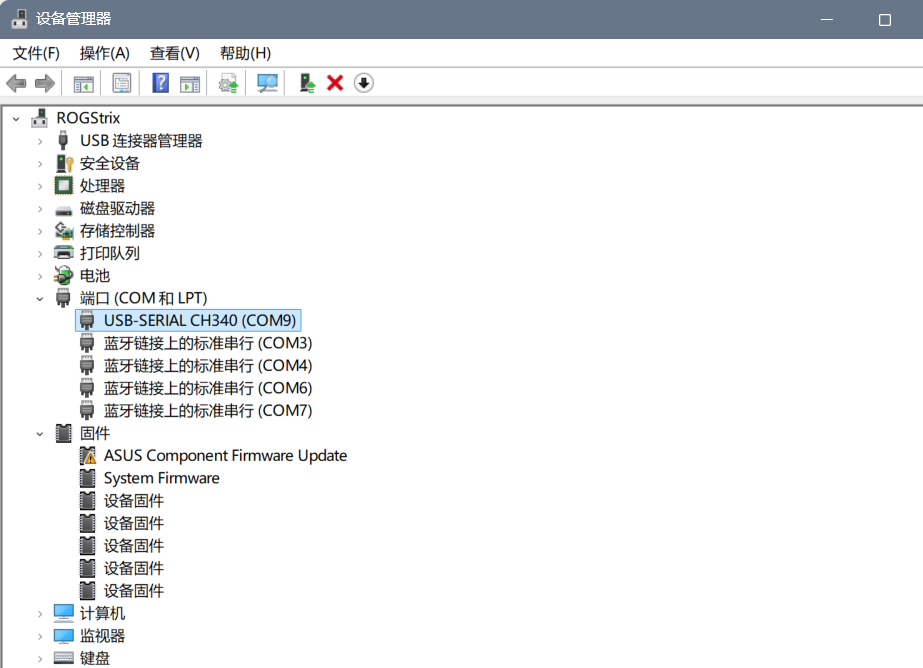Maximize the 设备管理器 window

pos(885,19)
